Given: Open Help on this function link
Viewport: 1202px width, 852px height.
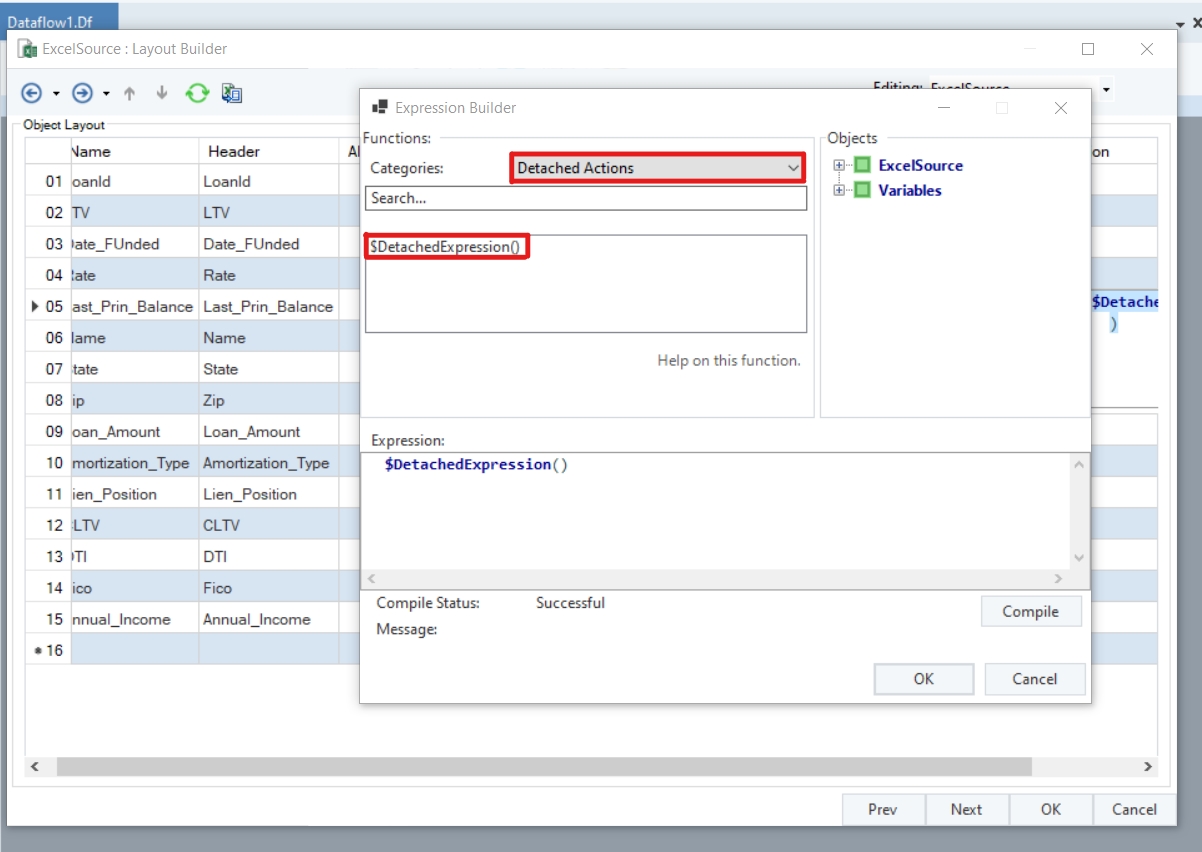Looking at the screenshot, I should pyautogui.click(x=728, y=360).
